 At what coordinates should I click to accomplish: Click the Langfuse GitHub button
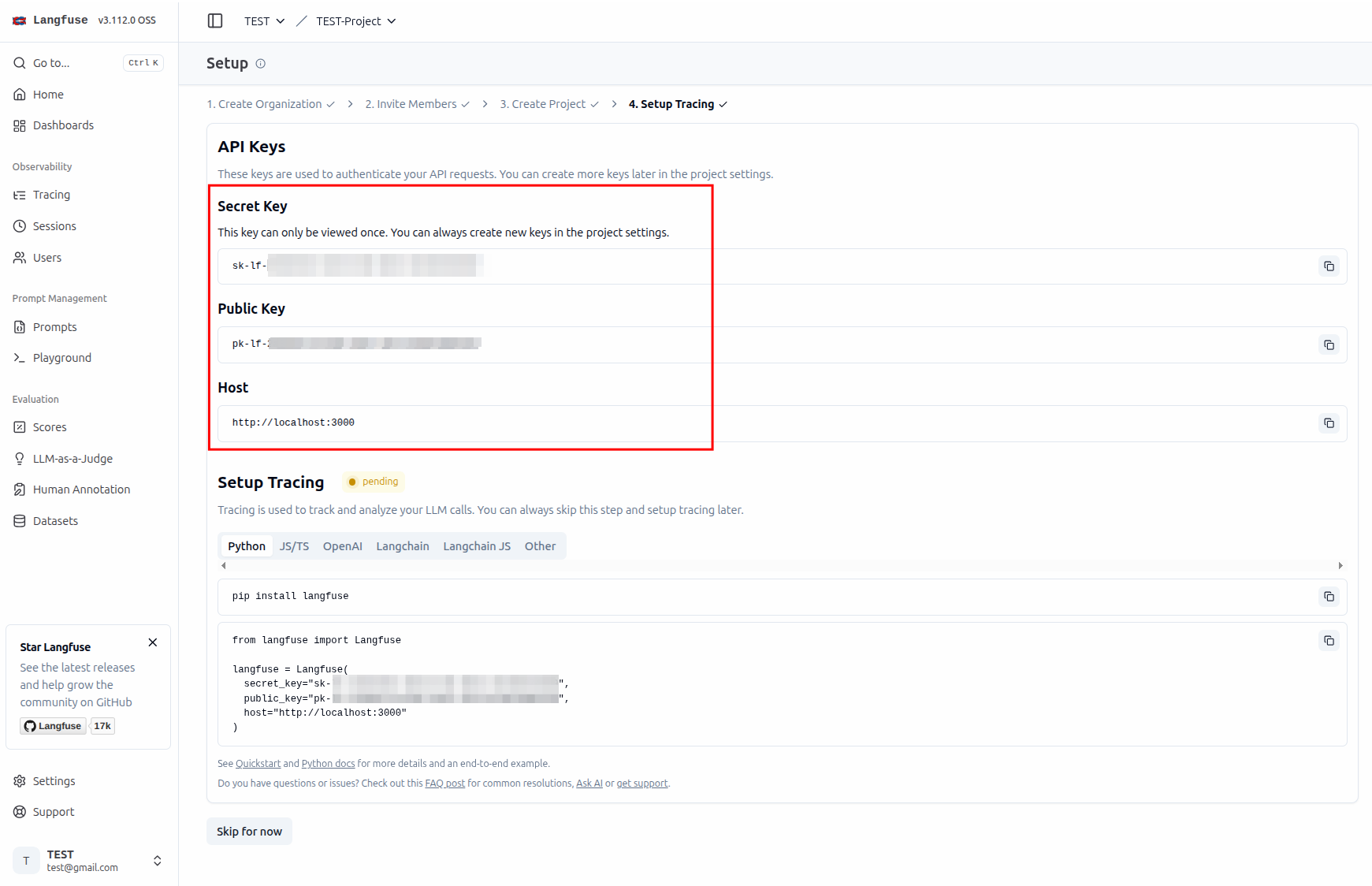click(53, 726)
